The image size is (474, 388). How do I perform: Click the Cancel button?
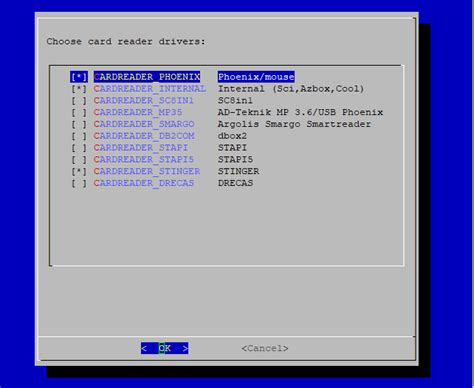[x=265, y=348]
